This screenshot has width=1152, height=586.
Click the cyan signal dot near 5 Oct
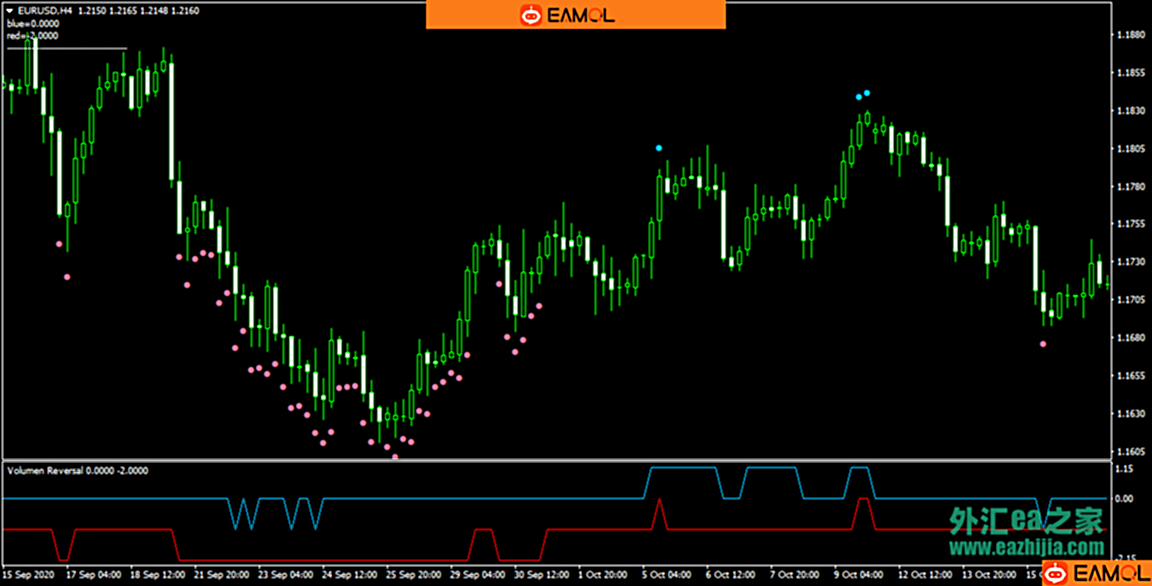pos(659,148)
